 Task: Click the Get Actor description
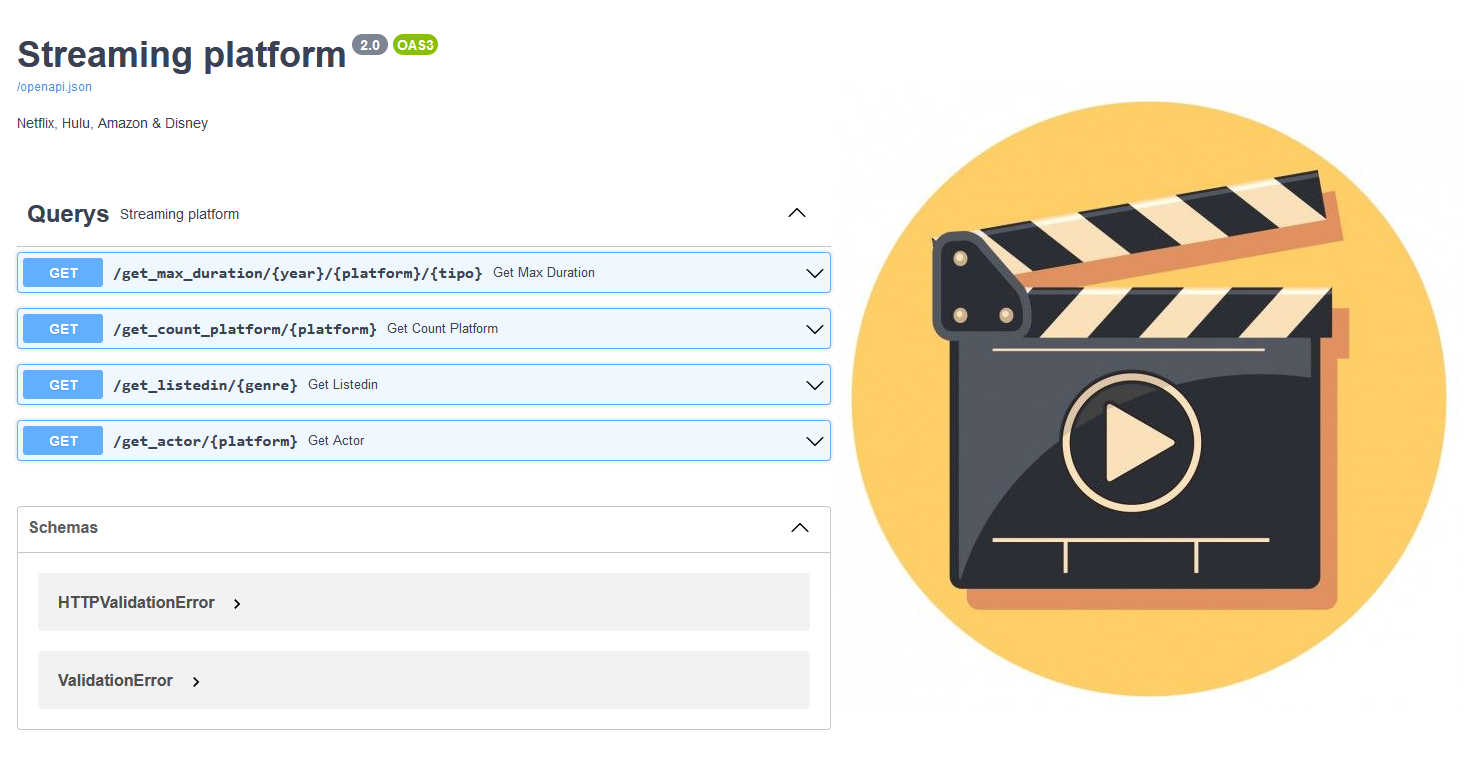336,441
